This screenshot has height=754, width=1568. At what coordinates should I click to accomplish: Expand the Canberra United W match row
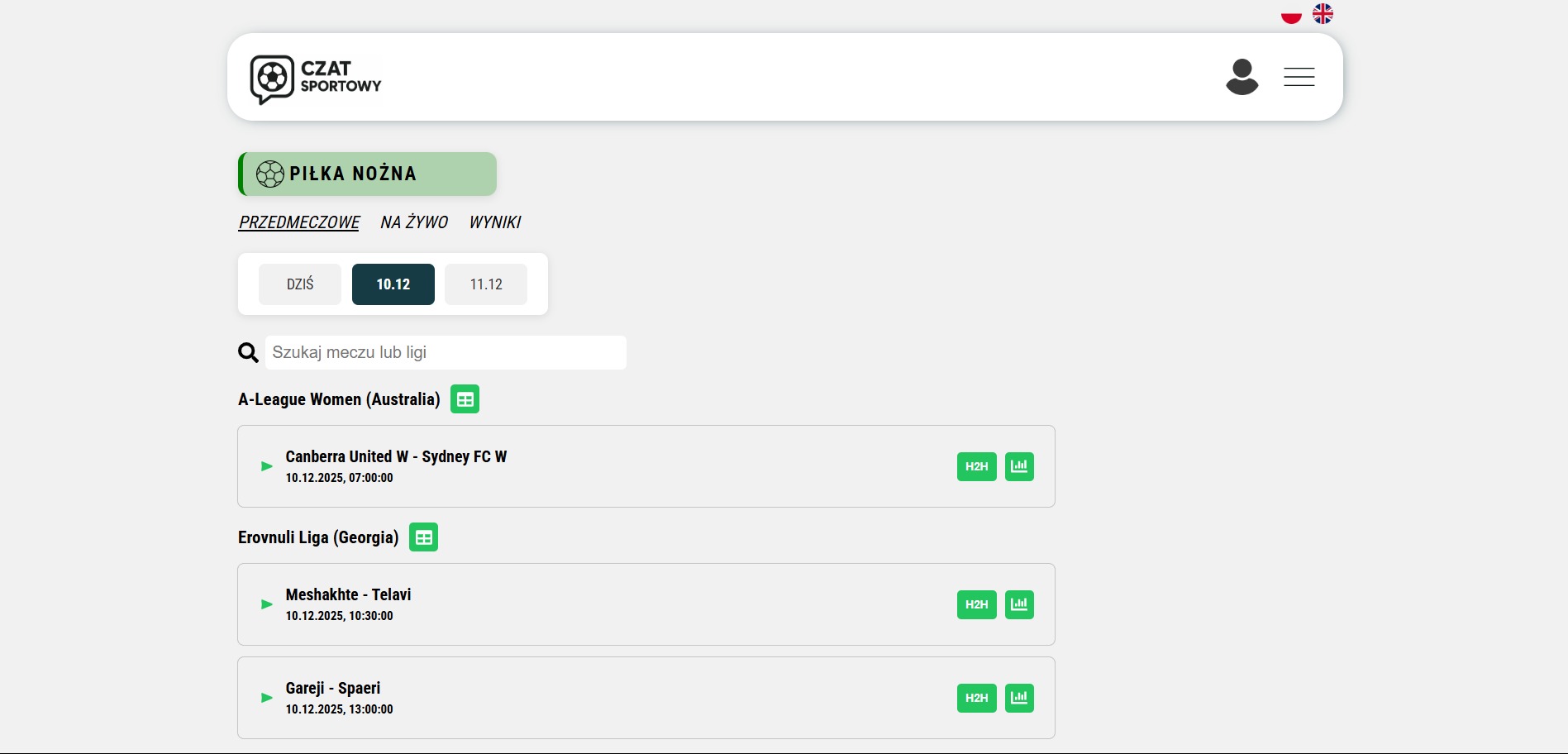coord(267,466)
